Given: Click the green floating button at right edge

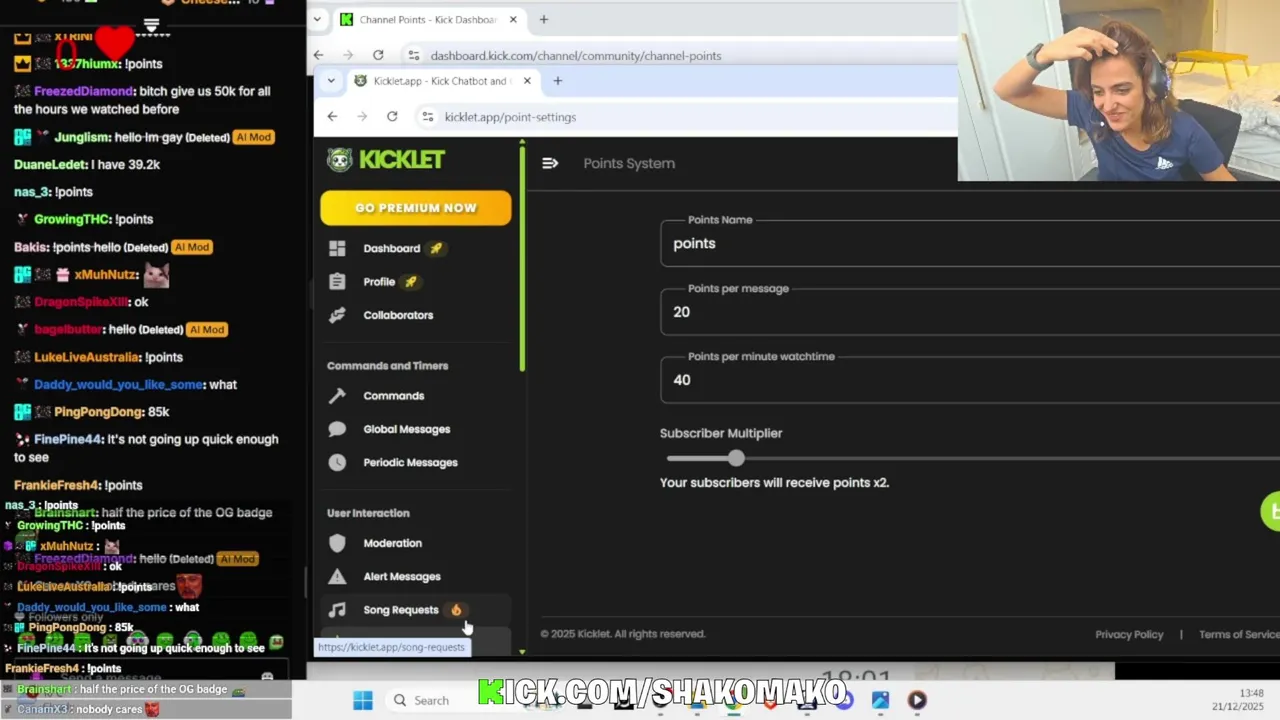Looking at the screenshot, I should (1271, 511).
